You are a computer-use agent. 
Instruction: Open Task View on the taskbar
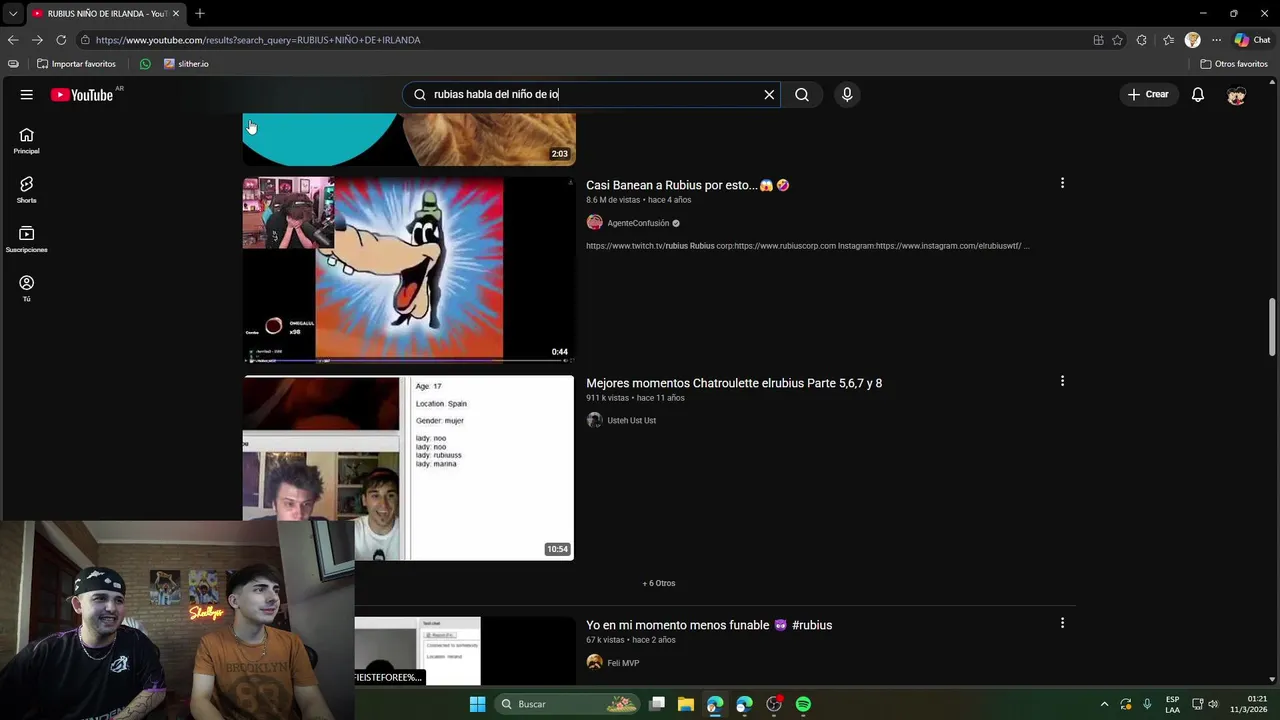point(657,704)
